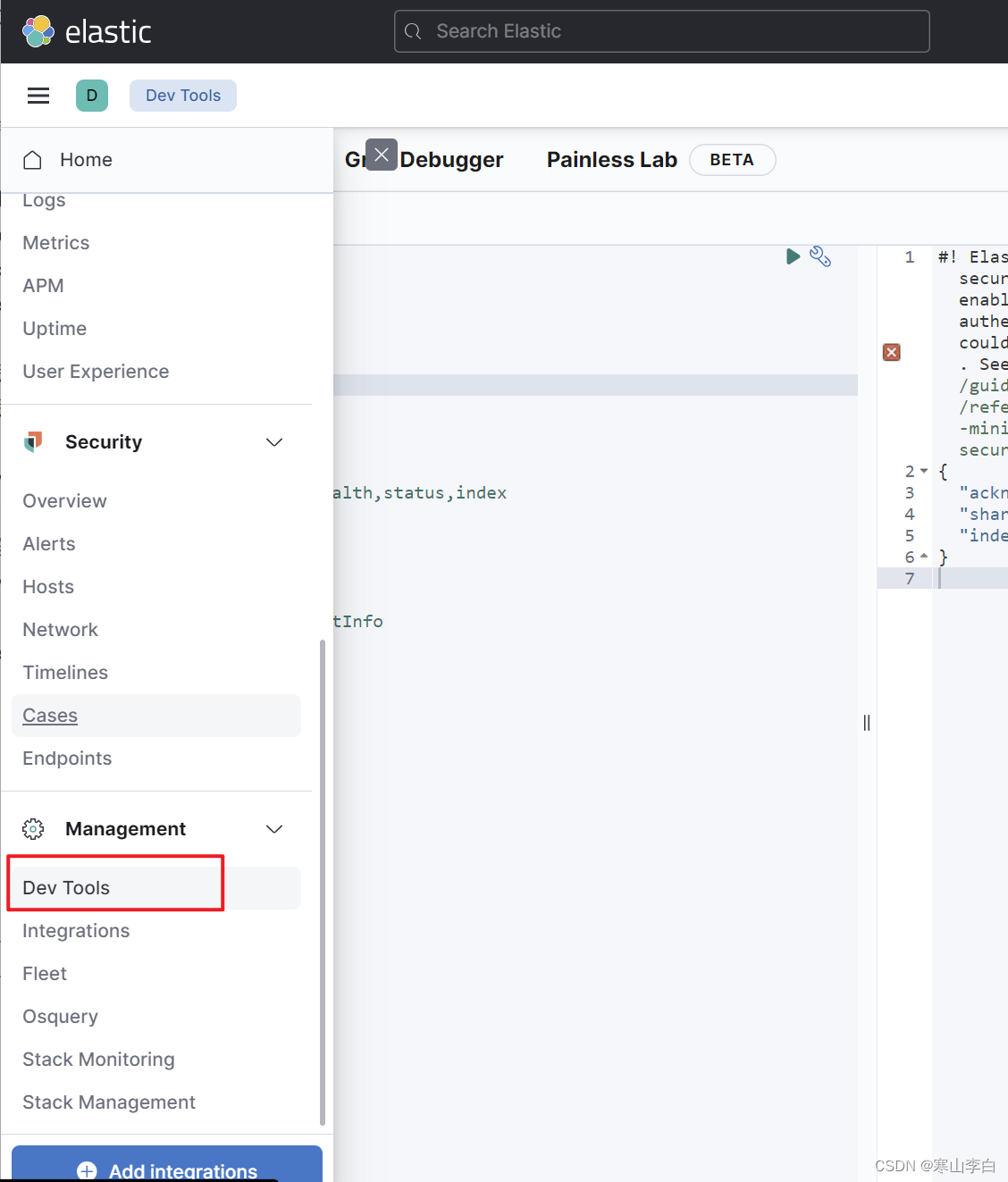This screenshot has height=1182, width=1008.
Task: Click the Elastic logo
Action: tap(87, 31)
